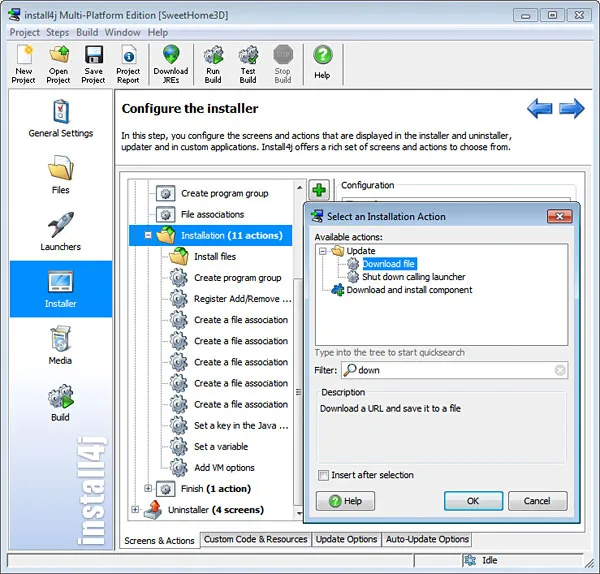This screenshot has height=574, width=600.
Task: Select the Screens & Actions tab
Action: pyautogui.click(x=159, y=541)
